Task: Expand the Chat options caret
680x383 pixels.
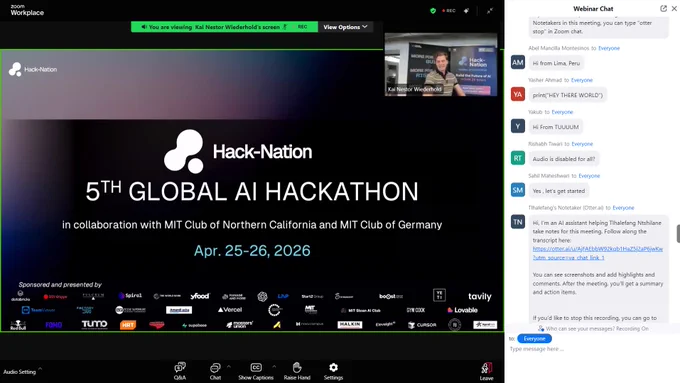Action: (x=229, y=367)
